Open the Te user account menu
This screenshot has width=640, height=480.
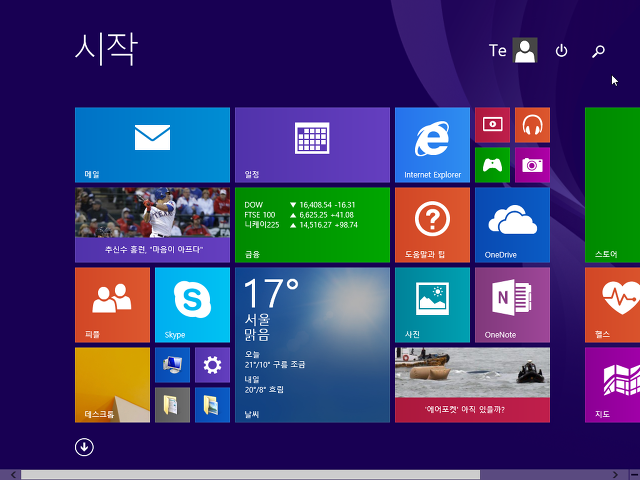(x=513, y=50)
